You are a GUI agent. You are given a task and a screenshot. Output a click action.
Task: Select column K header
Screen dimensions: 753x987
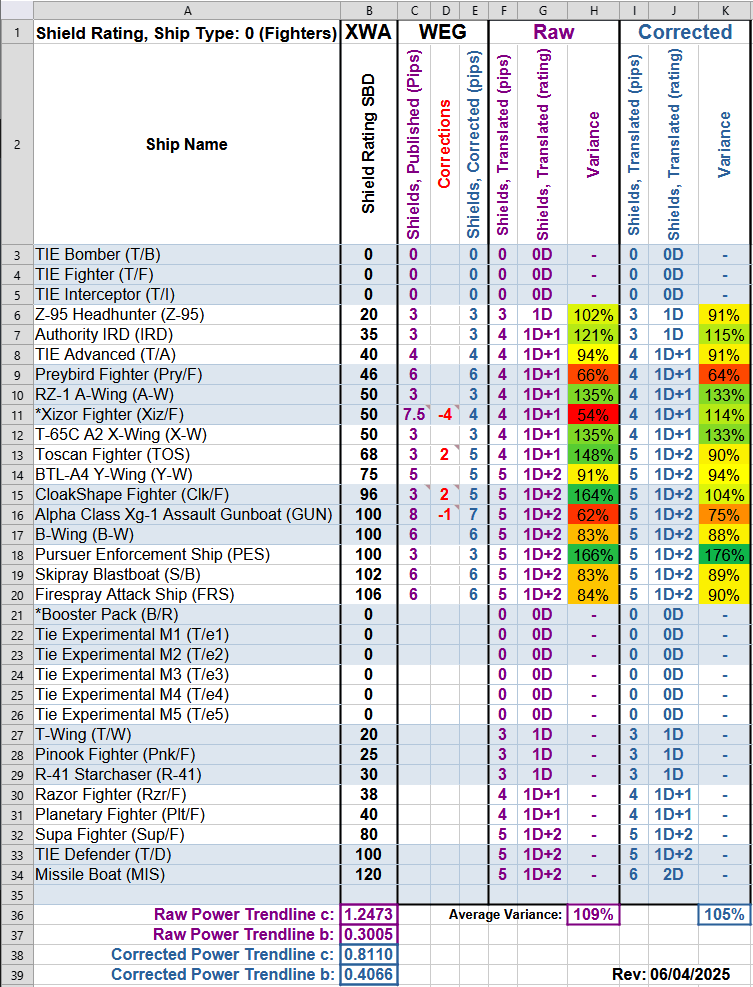click(725, 10)
